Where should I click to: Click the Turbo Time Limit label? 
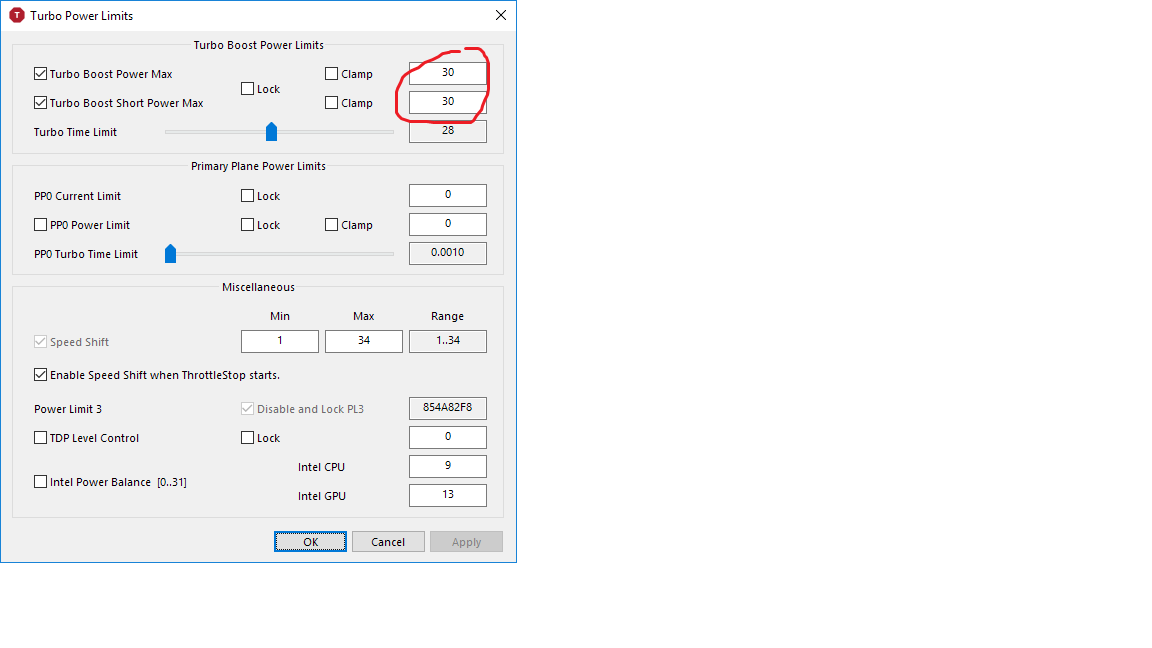click(75, 132)
